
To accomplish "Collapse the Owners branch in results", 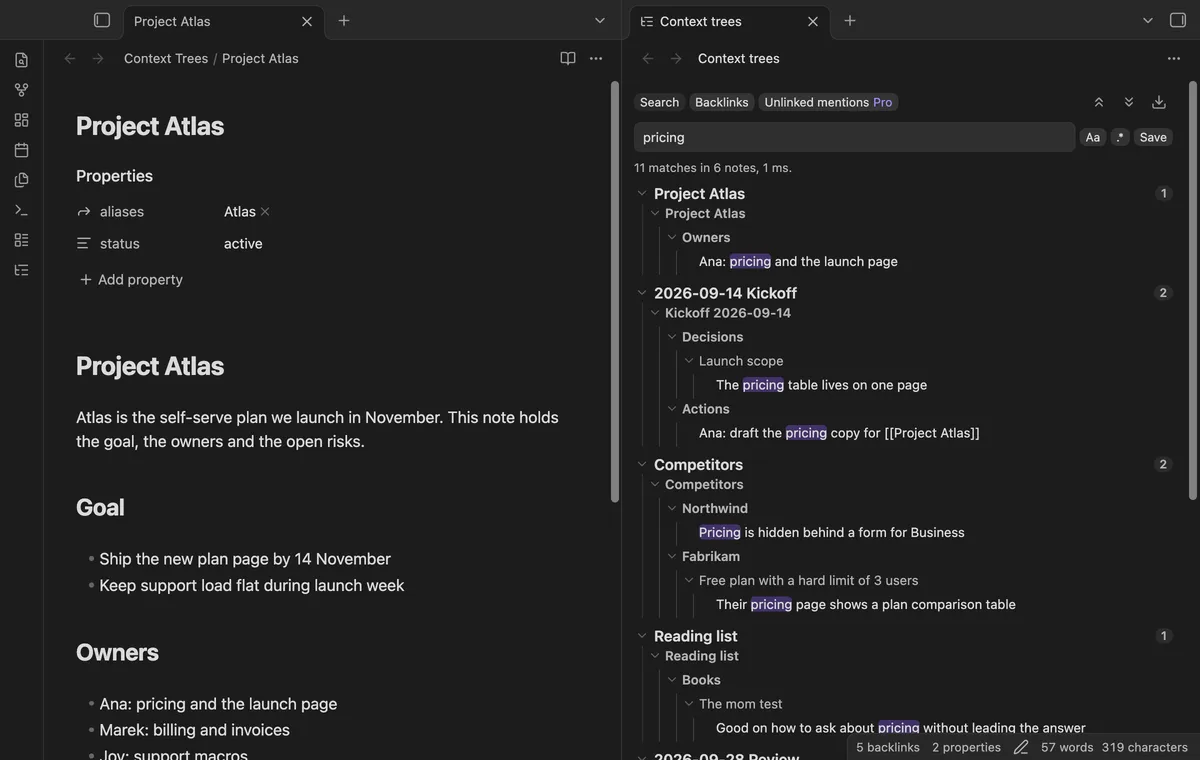I will pyautogui.click(x=672, y=237).
